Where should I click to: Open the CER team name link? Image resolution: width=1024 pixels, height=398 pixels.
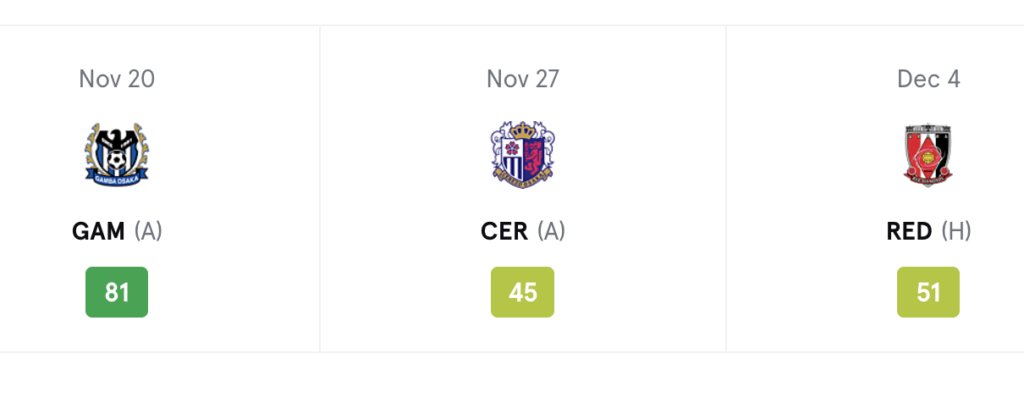(x=504, y=231)
